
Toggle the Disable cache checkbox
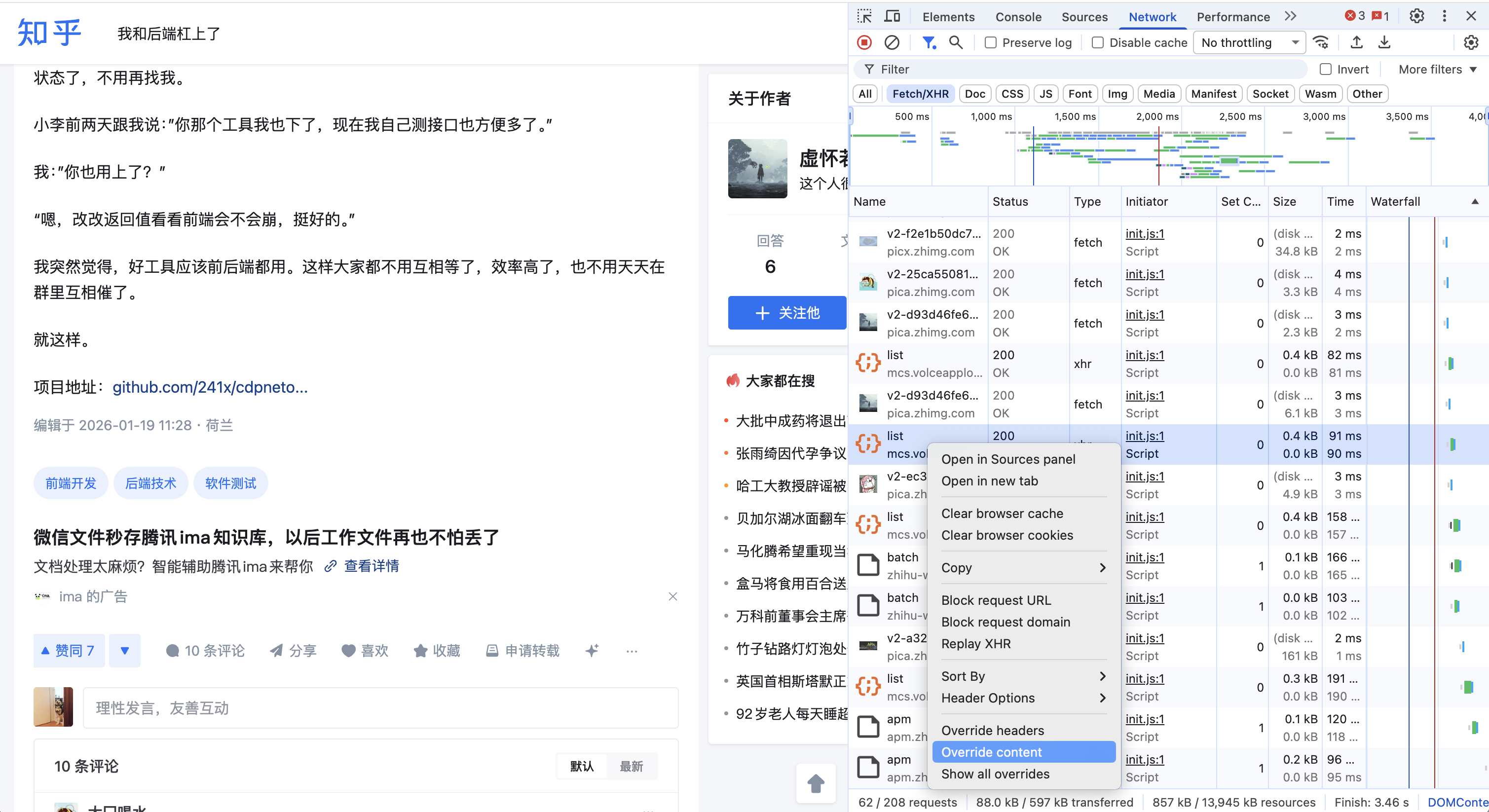coord(1097,43)
